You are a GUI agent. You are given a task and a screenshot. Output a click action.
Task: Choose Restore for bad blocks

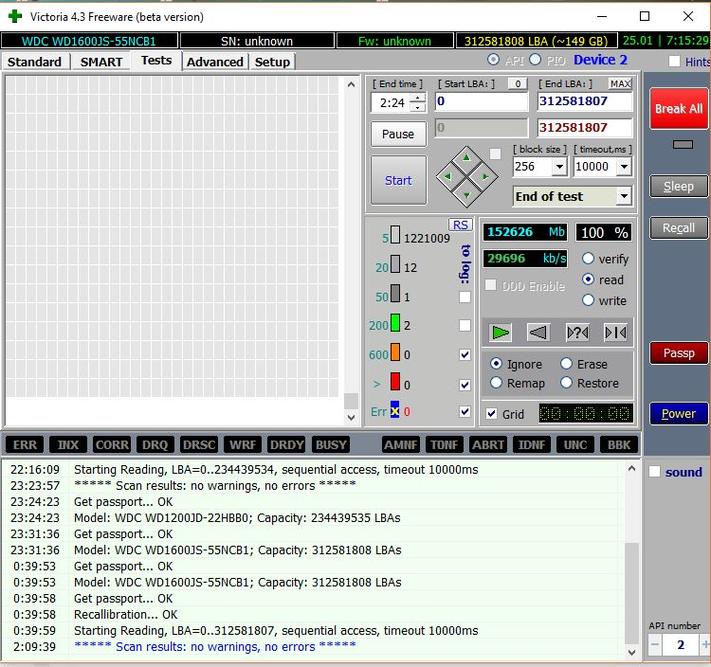[566, 383]
